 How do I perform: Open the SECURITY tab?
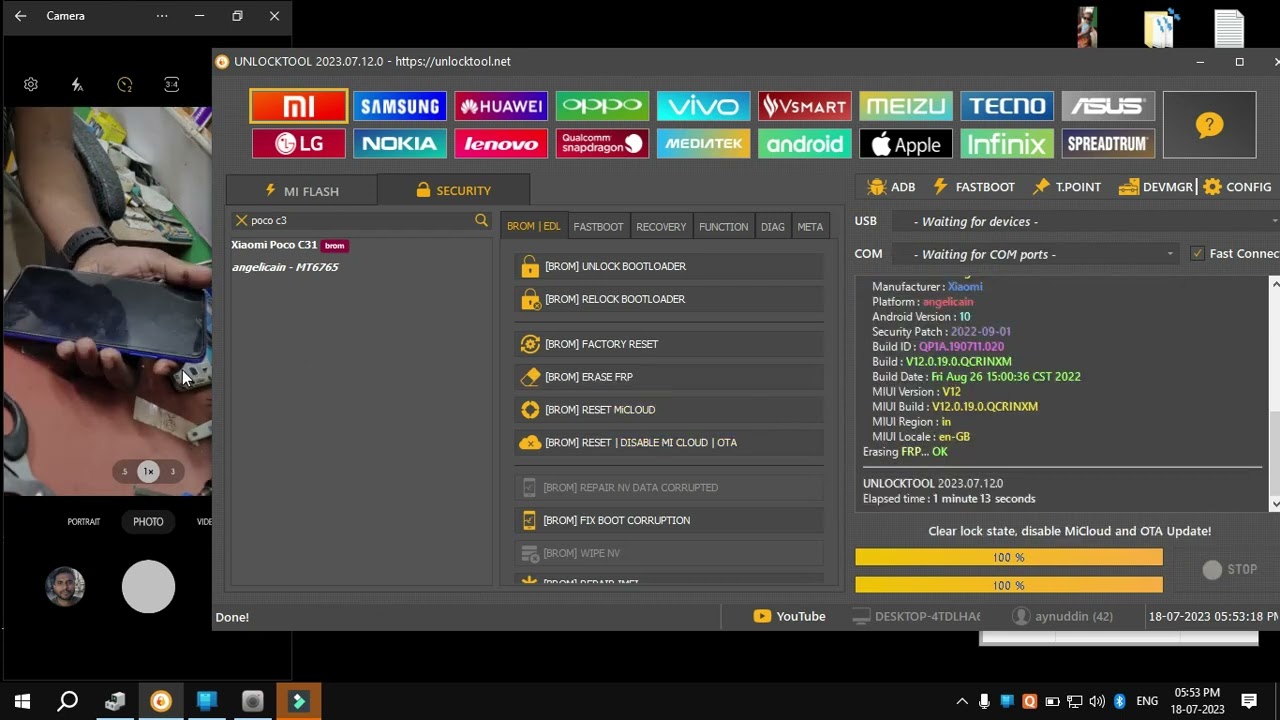click(454, 190)
